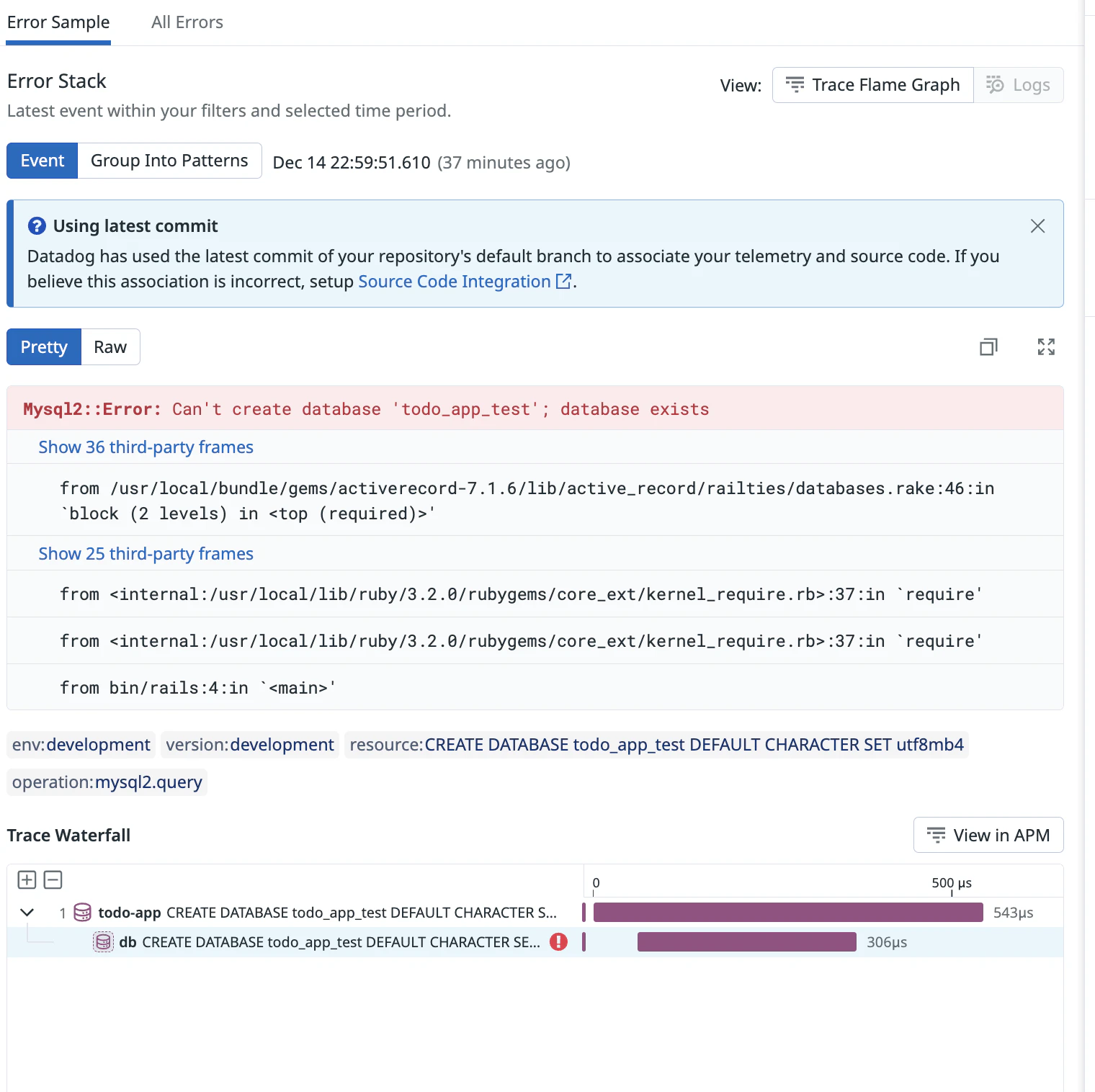Switch view to Trace Flame Graph
The image size is (1095, 1092).
tap(873, 85)
